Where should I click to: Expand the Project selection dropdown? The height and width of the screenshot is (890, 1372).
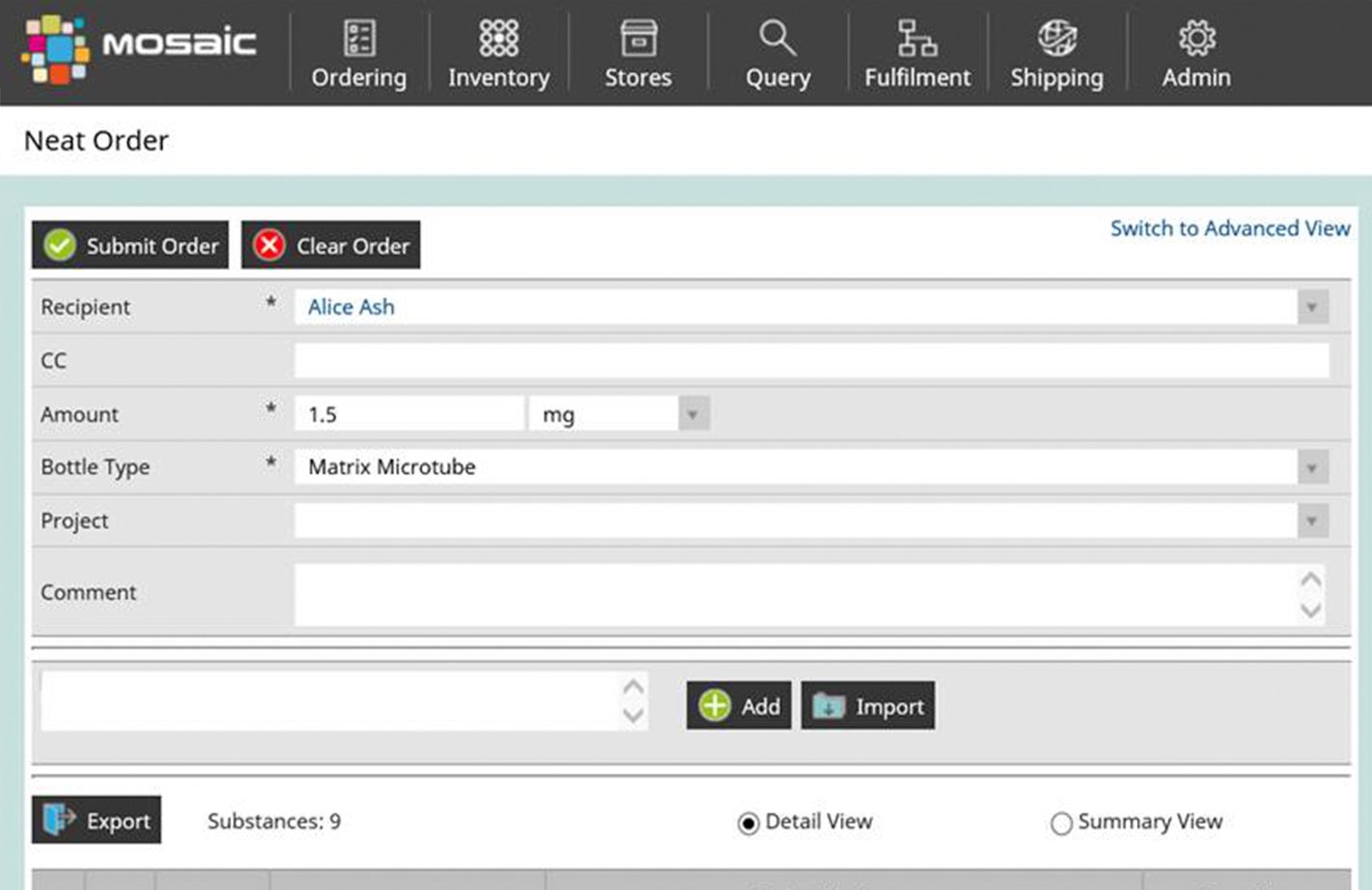pos(1312,520)
